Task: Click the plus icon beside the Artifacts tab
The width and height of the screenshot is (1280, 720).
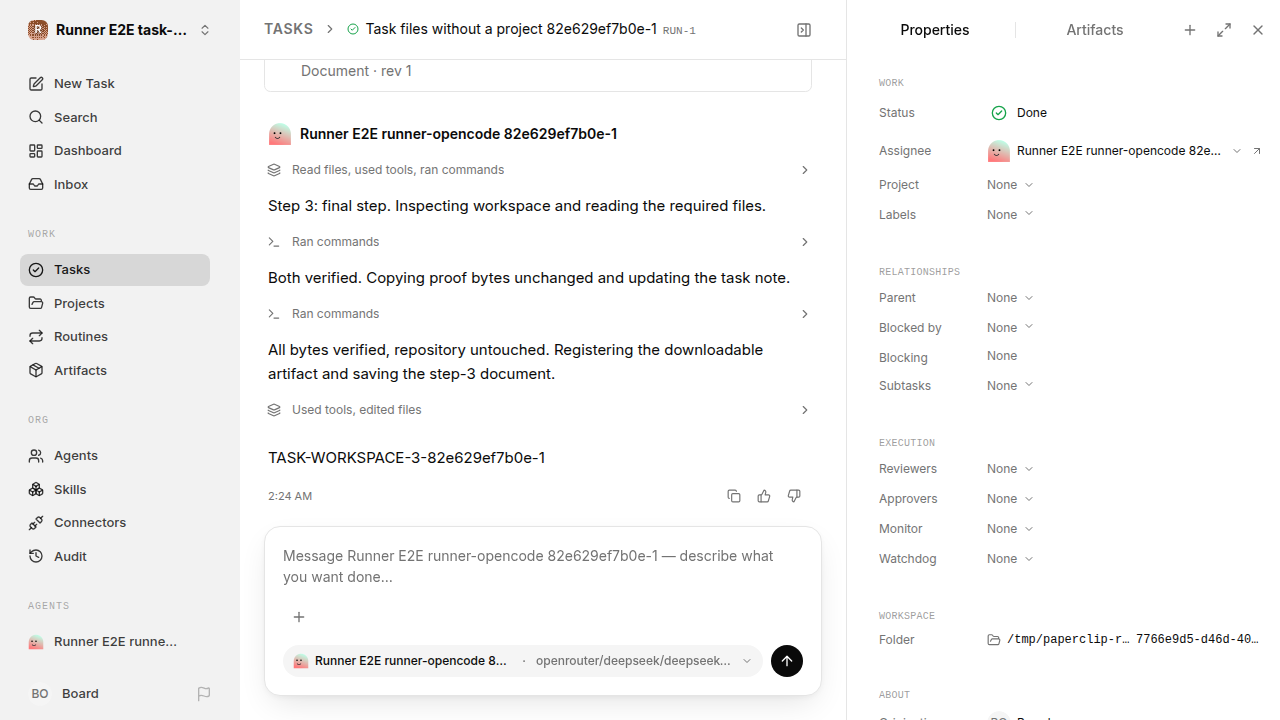Action: (1190, 30)
